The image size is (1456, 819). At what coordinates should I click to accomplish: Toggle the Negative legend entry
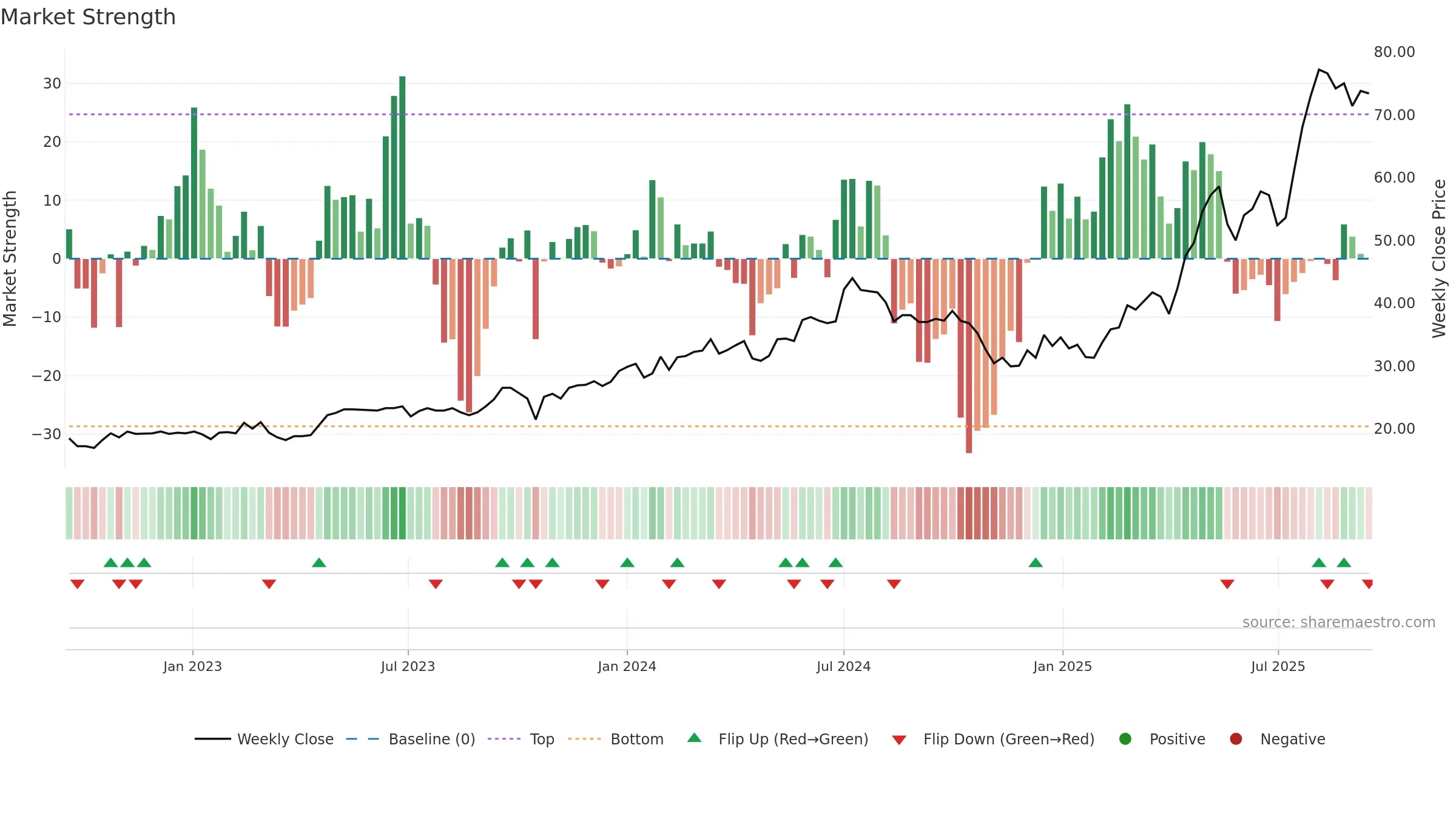click(x=1277, y=739)
